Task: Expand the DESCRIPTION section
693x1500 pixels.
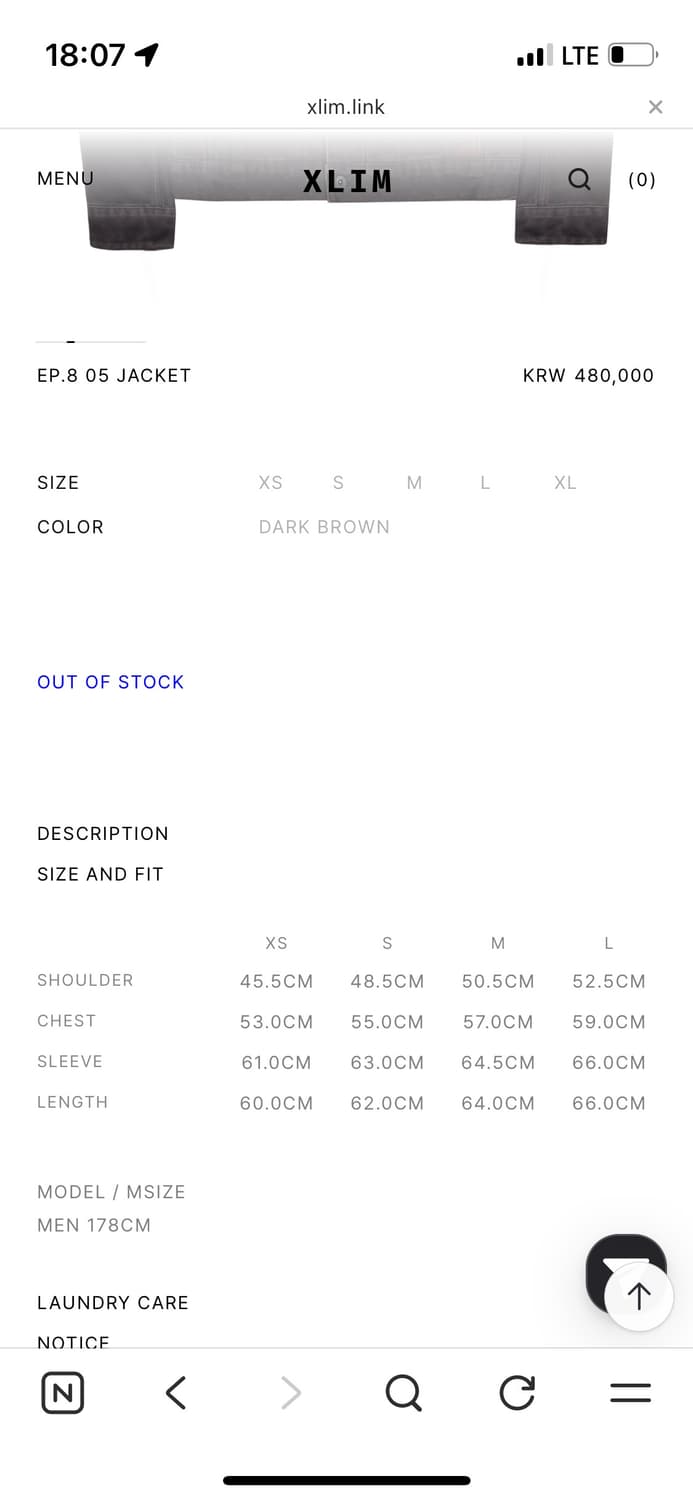Action: click(103, 834)
